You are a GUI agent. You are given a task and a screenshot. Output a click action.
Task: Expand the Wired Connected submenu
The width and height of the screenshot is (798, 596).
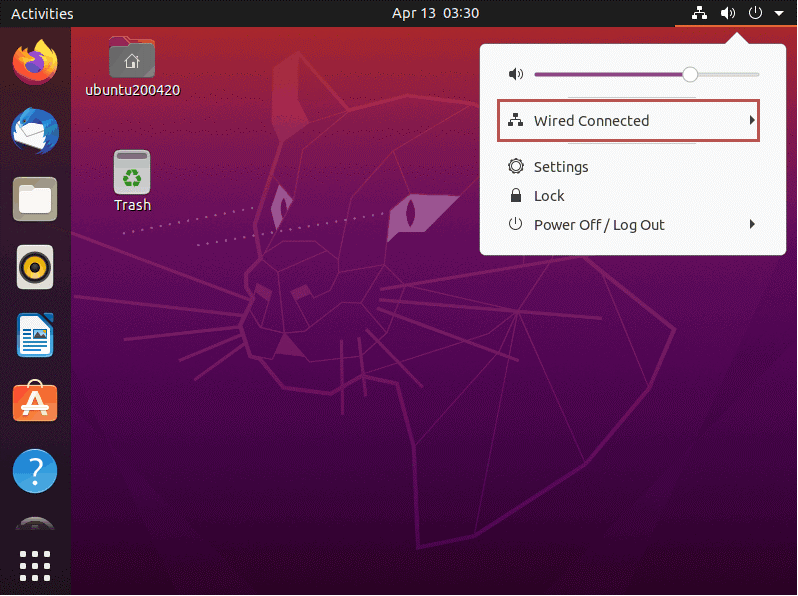[x=629, y=121]
